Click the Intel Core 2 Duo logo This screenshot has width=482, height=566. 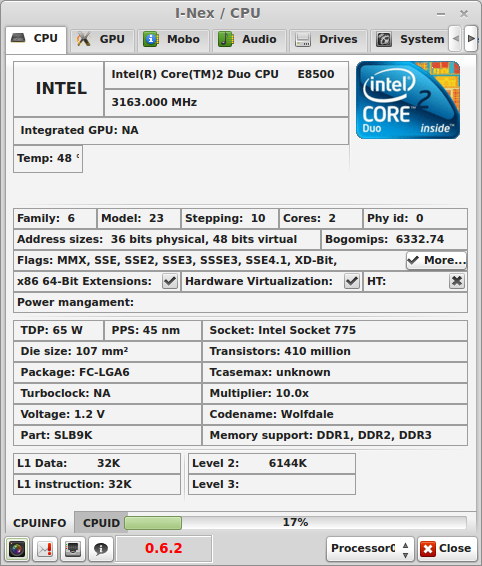(408, 100)
